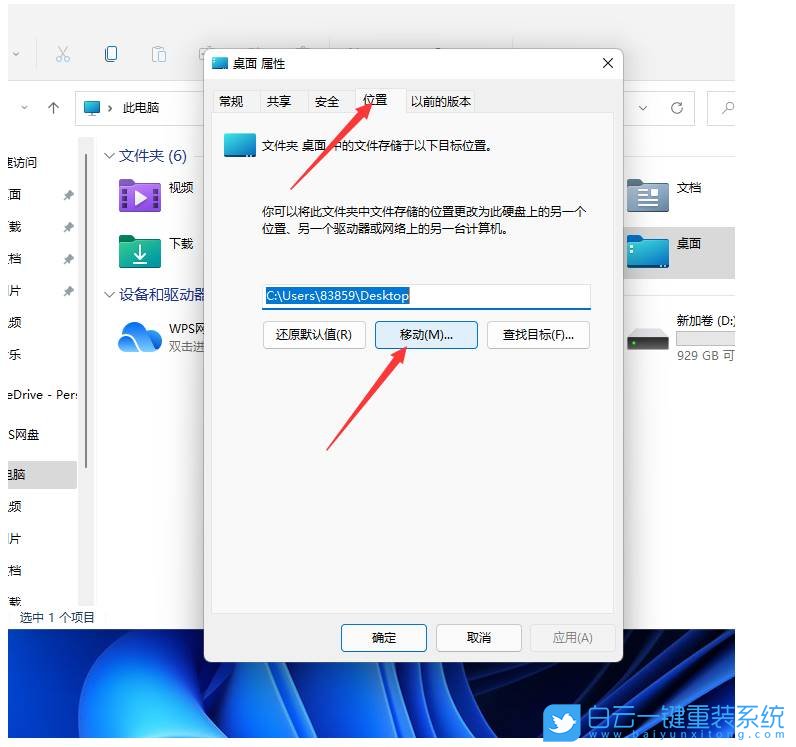This screenshot has width=796, height=747.
Task: Close the 桌面 属性 dialog
Action: [x=608, y=63]
